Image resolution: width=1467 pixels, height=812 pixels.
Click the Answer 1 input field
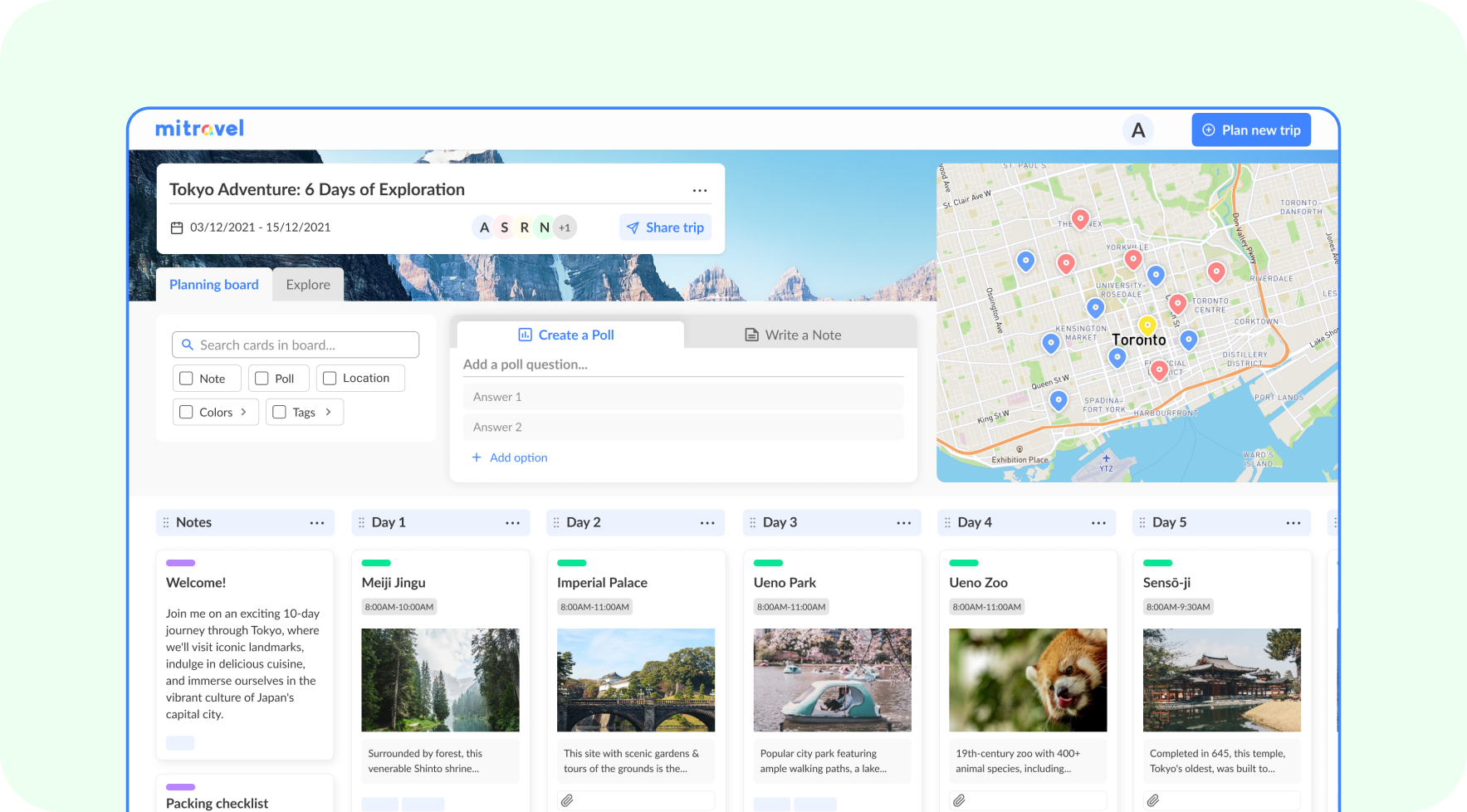pyautogui.click(x=683, y=397)
